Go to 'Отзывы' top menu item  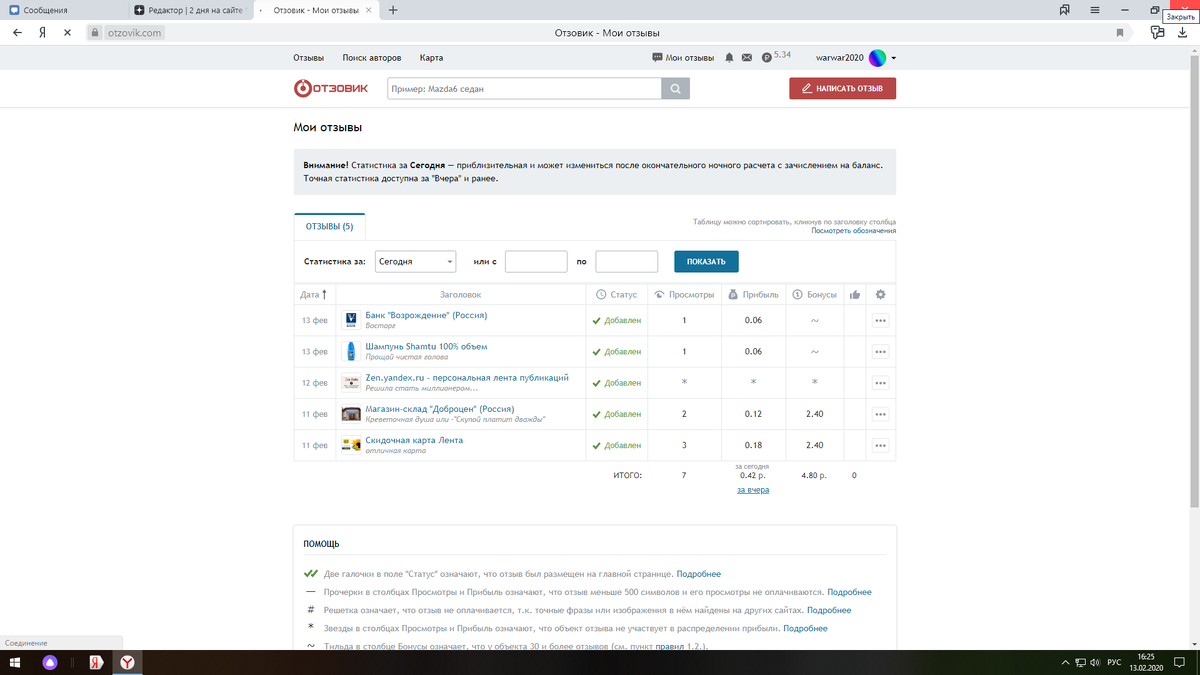[x=308, y=58]
